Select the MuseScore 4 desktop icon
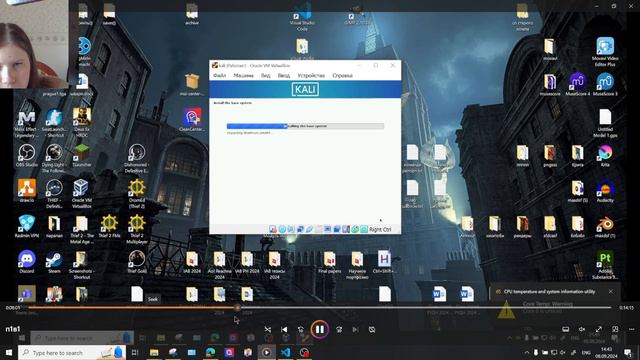 [578, 84]
